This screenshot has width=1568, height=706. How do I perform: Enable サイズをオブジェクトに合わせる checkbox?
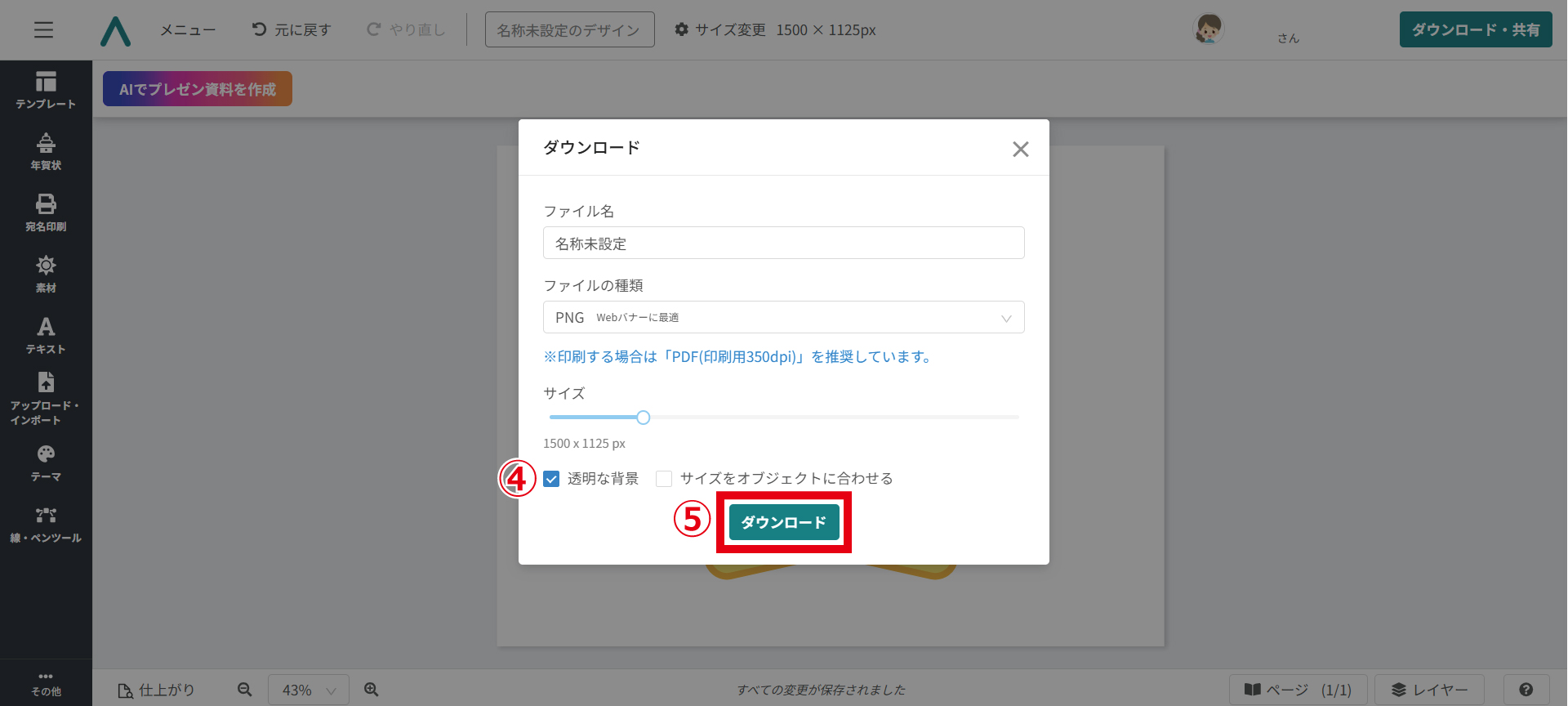664,479
